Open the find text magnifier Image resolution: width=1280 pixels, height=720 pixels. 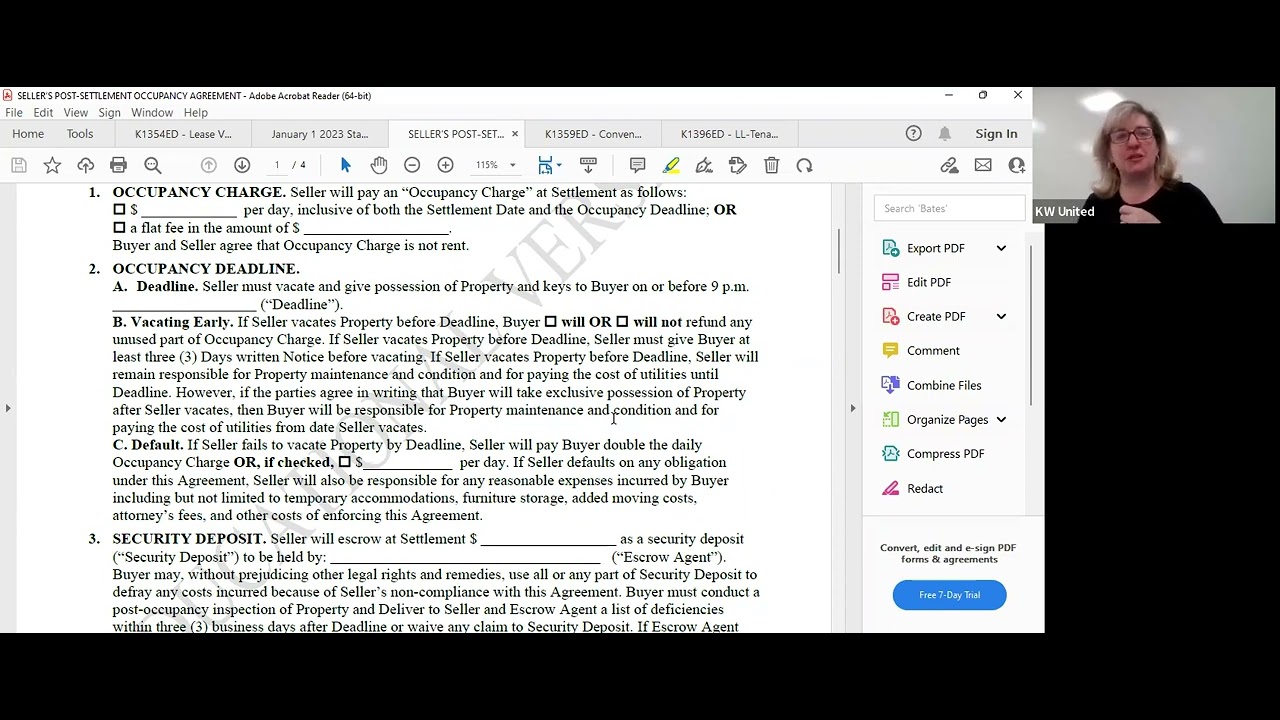coord(152,165)
